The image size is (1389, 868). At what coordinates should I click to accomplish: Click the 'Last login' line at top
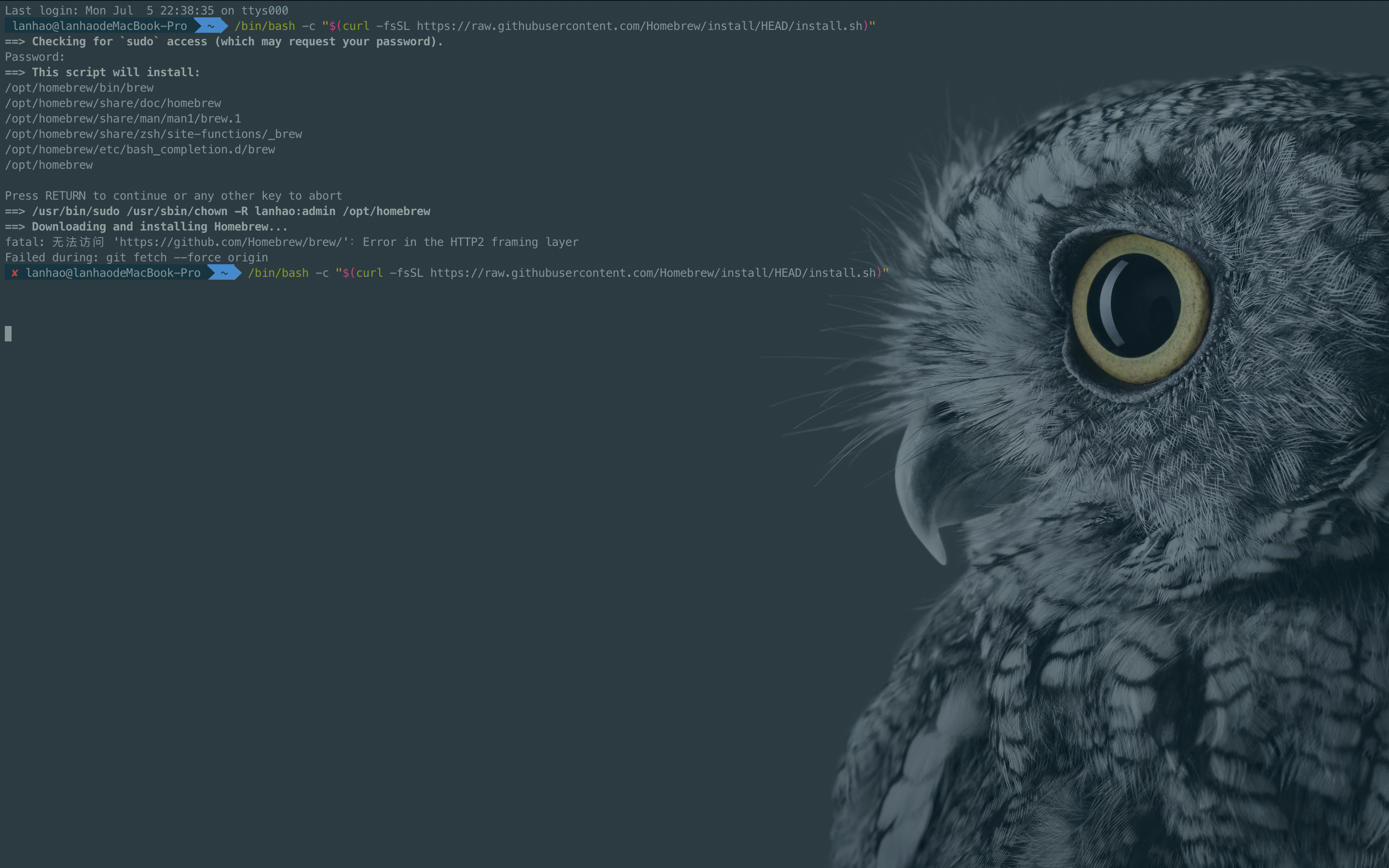pyautogui.click(x=146, y=10)
